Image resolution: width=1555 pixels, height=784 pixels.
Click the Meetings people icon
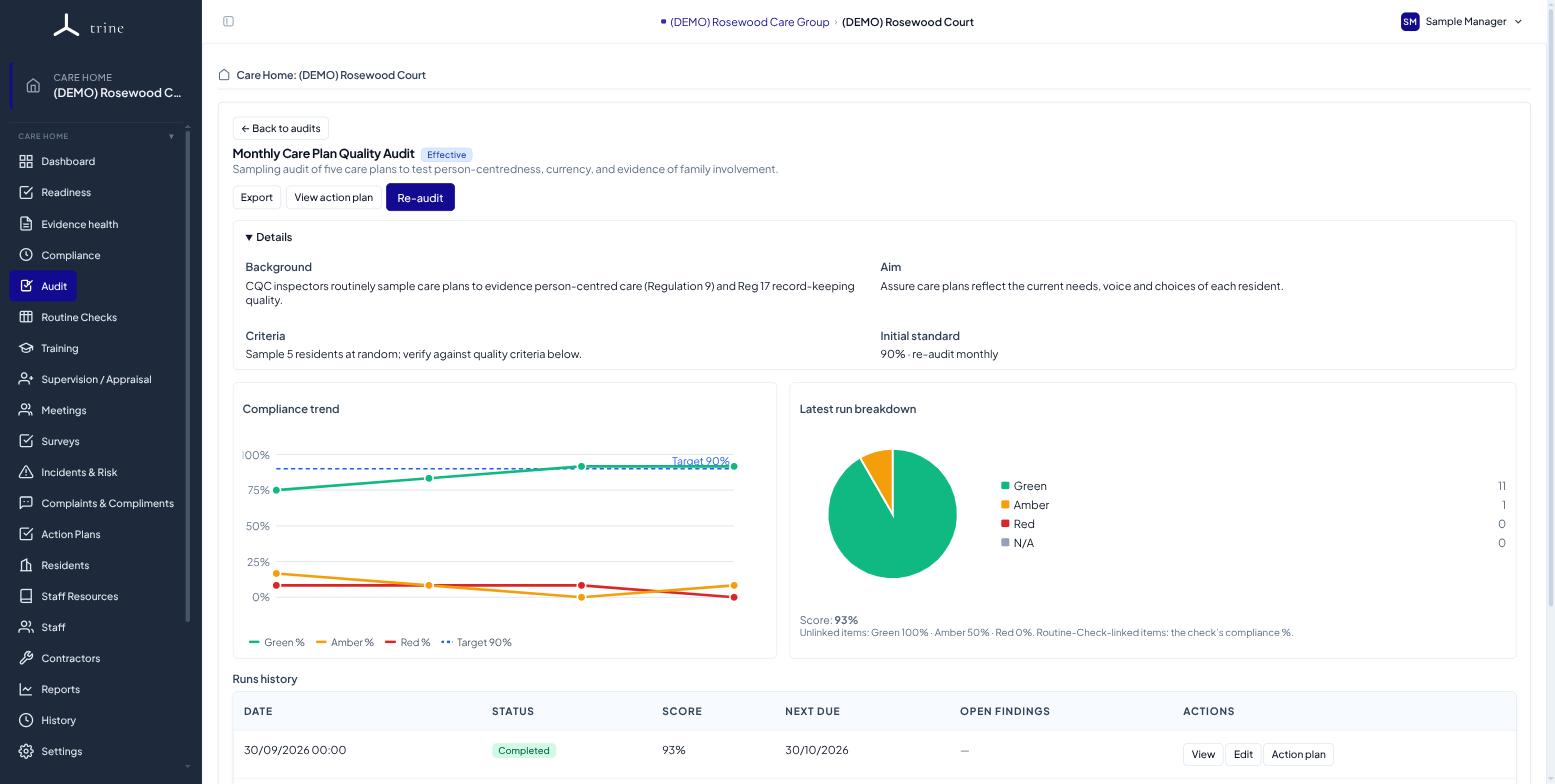[26, 410]
